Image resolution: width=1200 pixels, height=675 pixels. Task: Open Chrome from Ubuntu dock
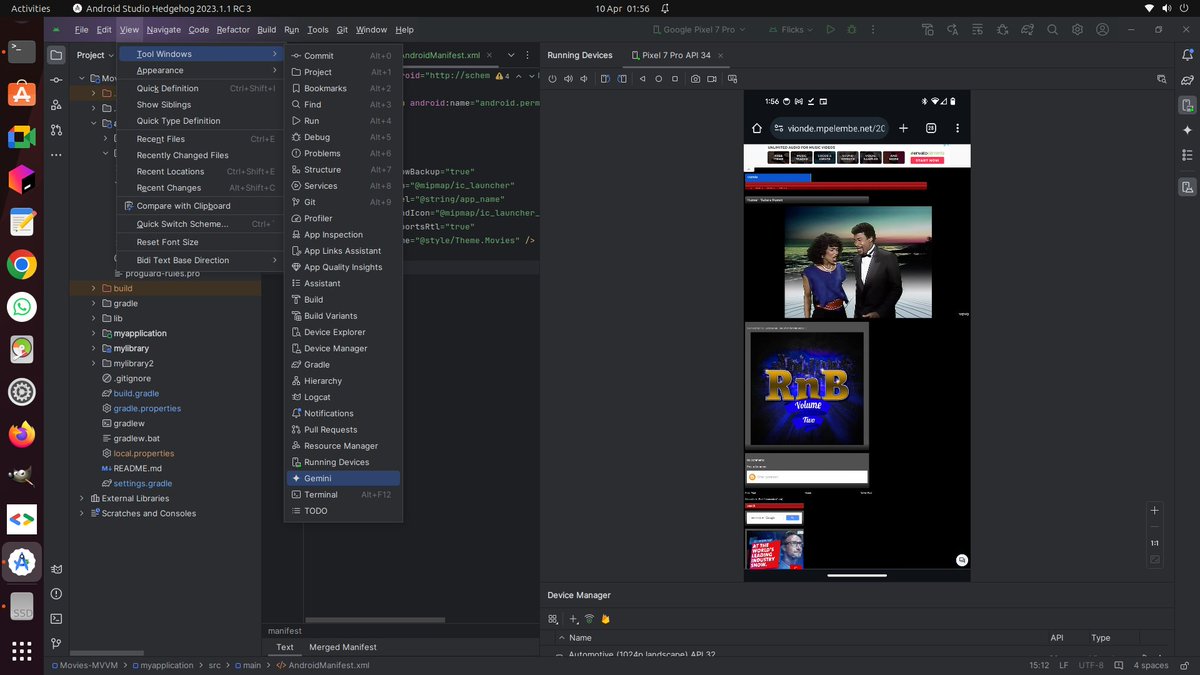(x=22, y=264)
